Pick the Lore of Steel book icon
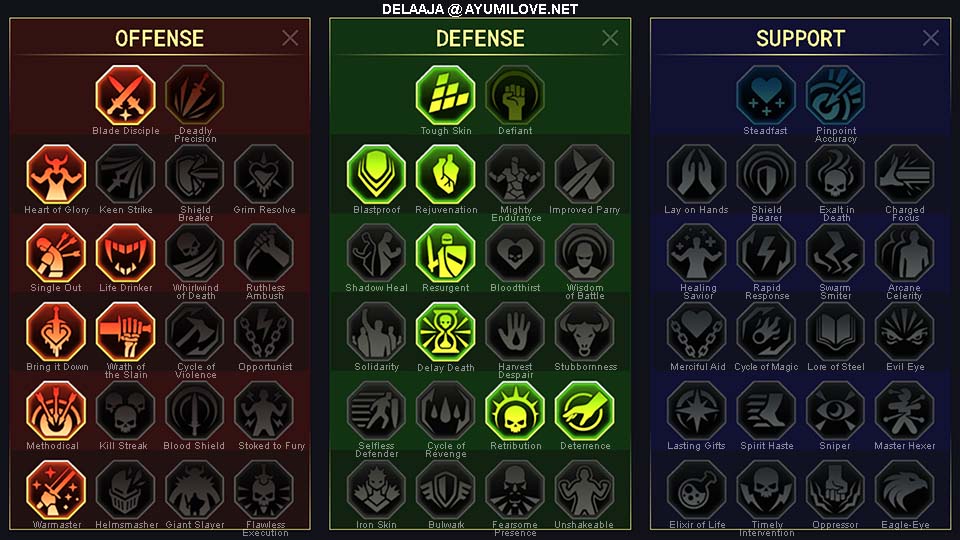 835,332
